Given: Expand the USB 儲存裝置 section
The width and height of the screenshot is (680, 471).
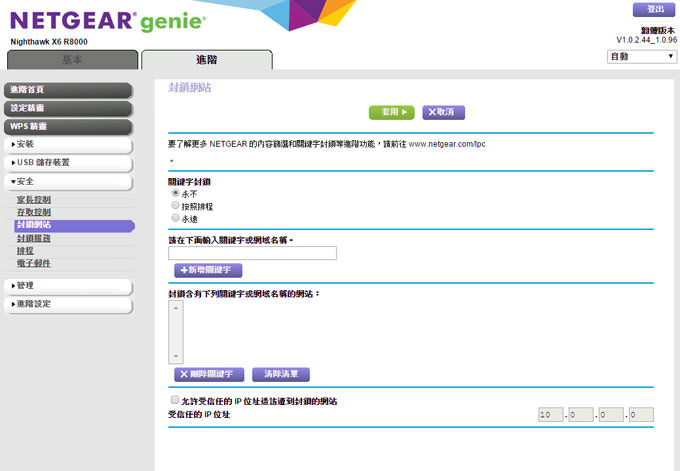Looking at the screenshot, I should [68, 163].
